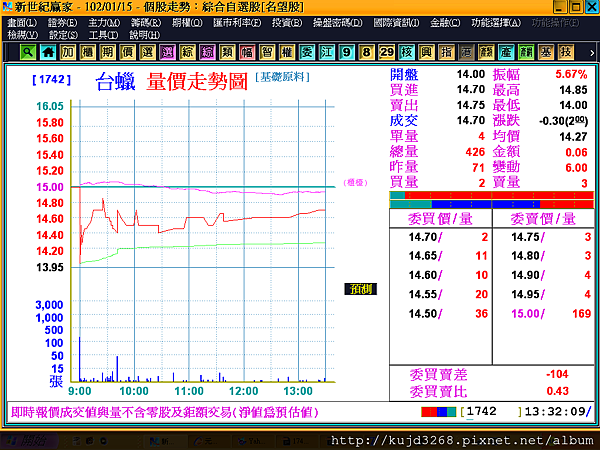This screenshot has width=600, height=450.
Task: Open the 說明(H) help menu
Action: (x=144, y=35)
